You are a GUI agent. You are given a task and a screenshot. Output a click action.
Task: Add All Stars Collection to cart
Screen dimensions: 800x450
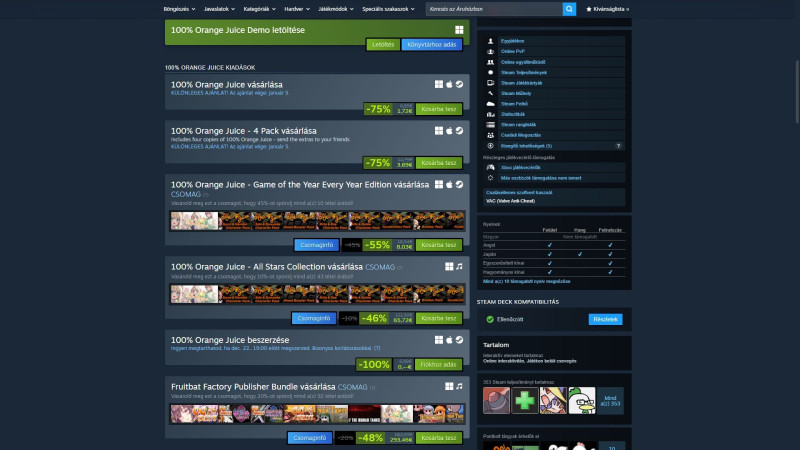(439, 318)
